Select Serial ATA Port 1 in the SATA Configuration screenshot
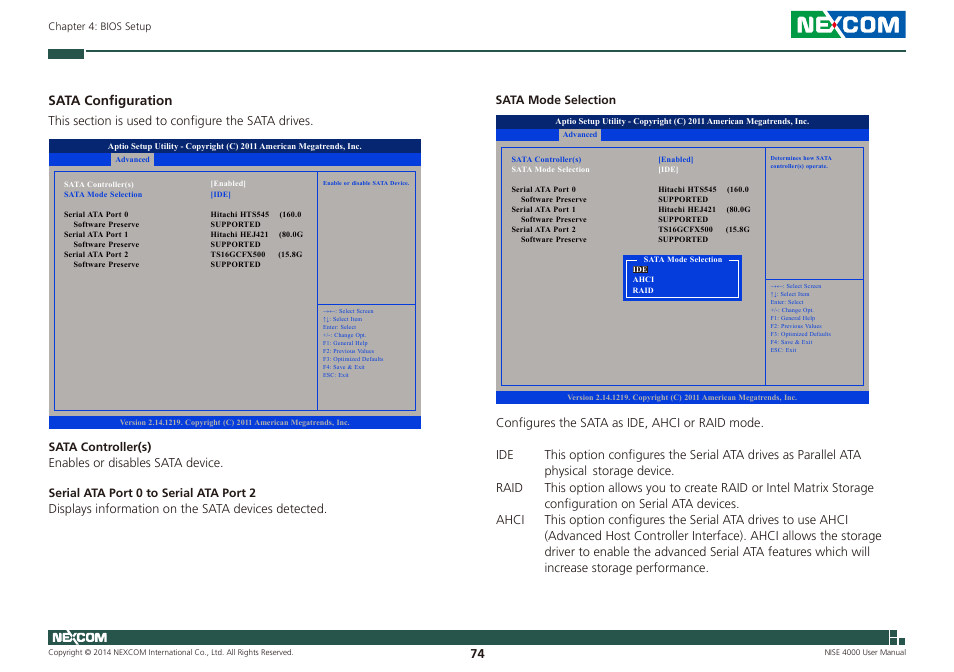This screenshot has height=672, width=954. click(96, 235)
